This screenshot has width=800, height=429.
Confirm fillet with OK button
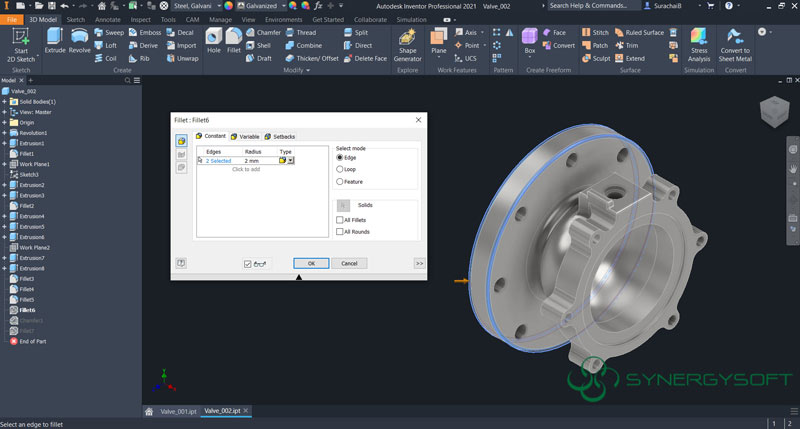(x=311, y=263)
